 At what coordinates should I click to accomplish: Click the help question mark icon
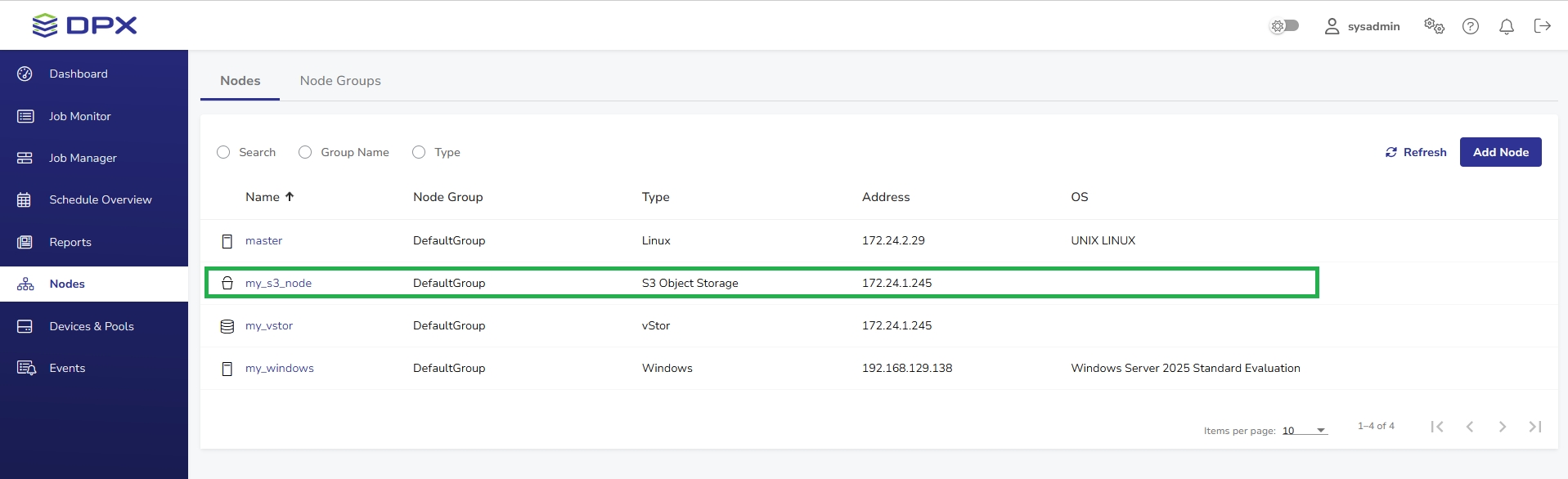click(1470, 26)
